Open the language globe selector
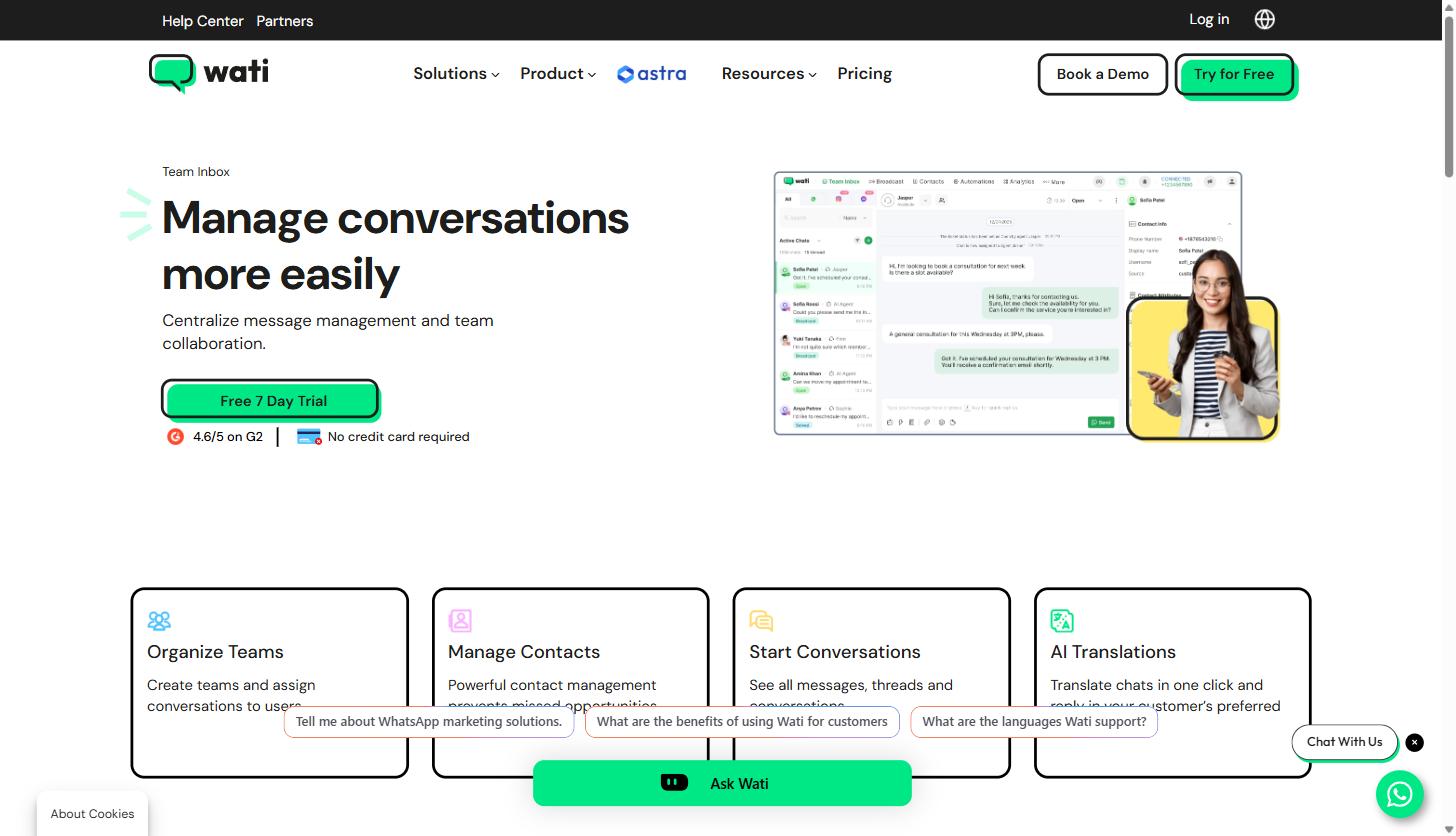This screenshot has height=836, width=1456. [1265, 20]
